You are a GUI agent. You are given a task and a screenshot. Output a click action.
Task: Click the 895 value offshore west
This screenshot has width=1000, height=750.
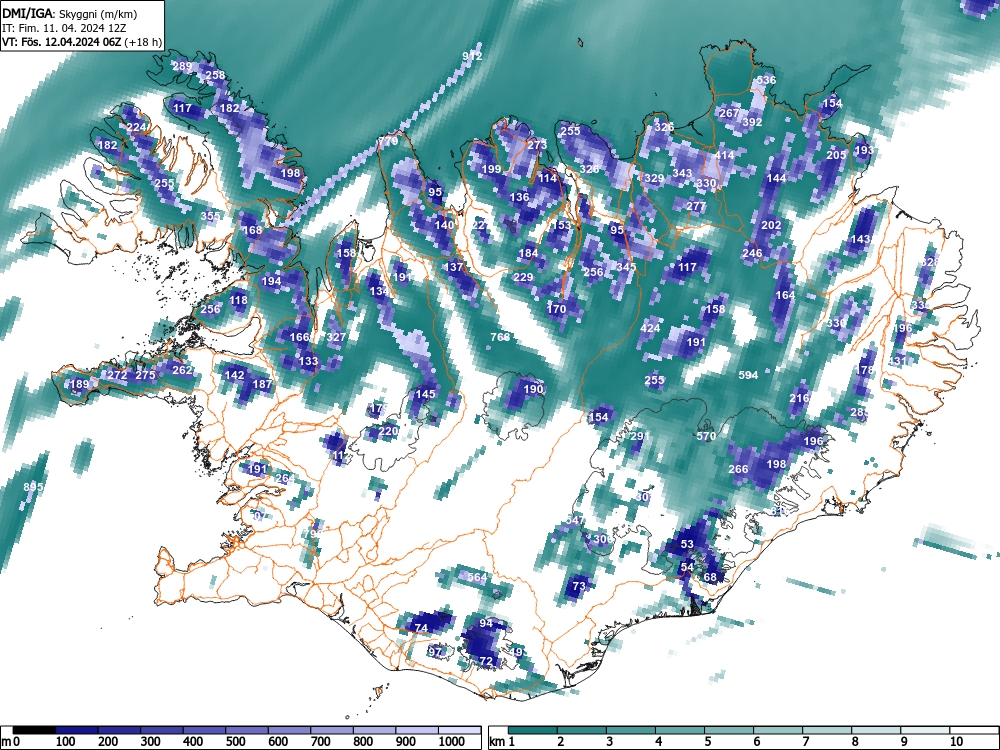(x=33, y=487)
